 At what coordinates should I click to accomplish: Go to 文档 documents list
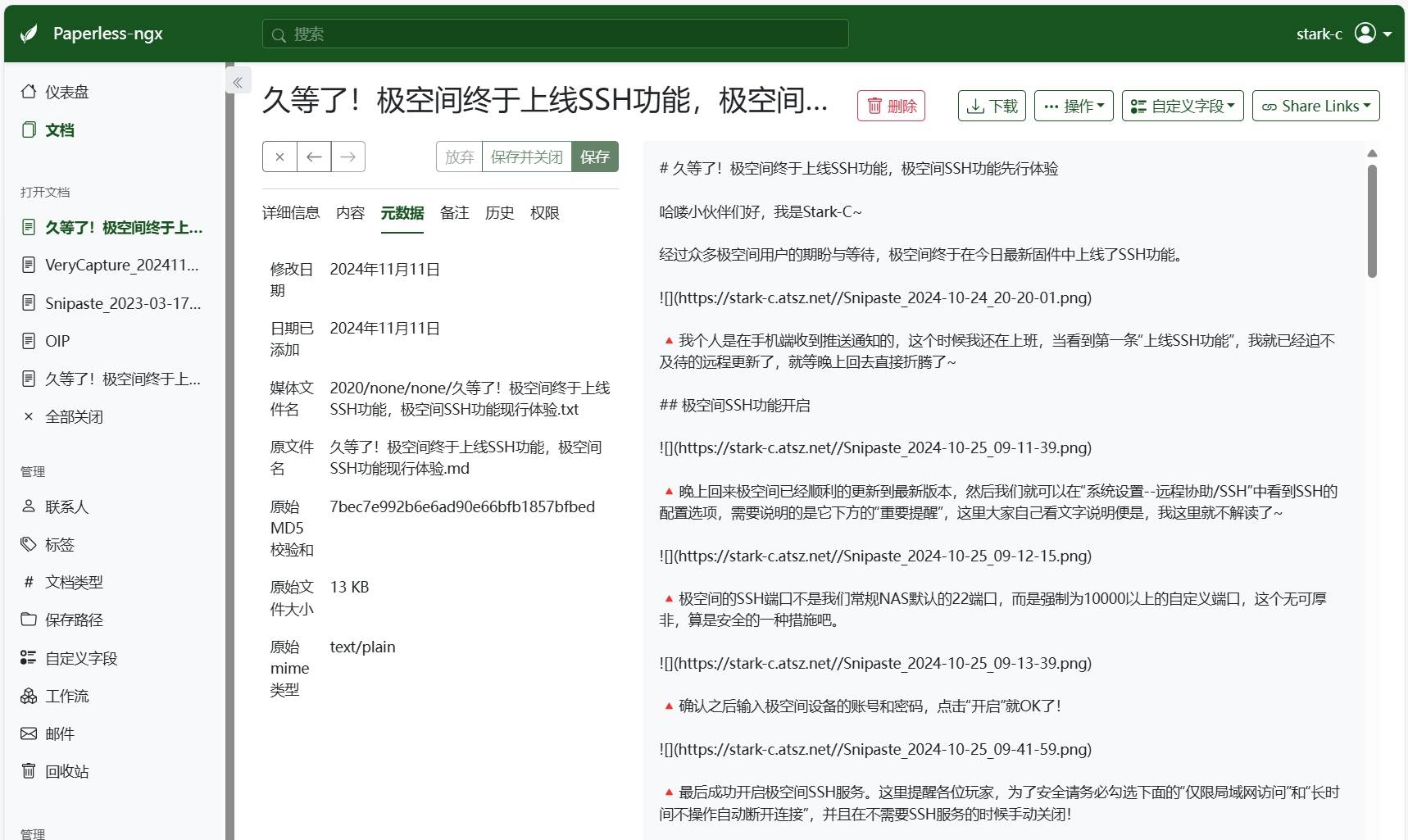[48, 129]
